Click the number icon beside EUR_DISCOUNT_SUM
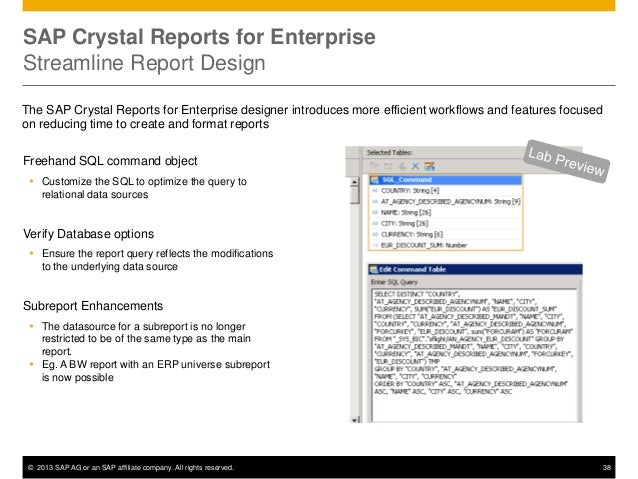 [x=375, y=245]
